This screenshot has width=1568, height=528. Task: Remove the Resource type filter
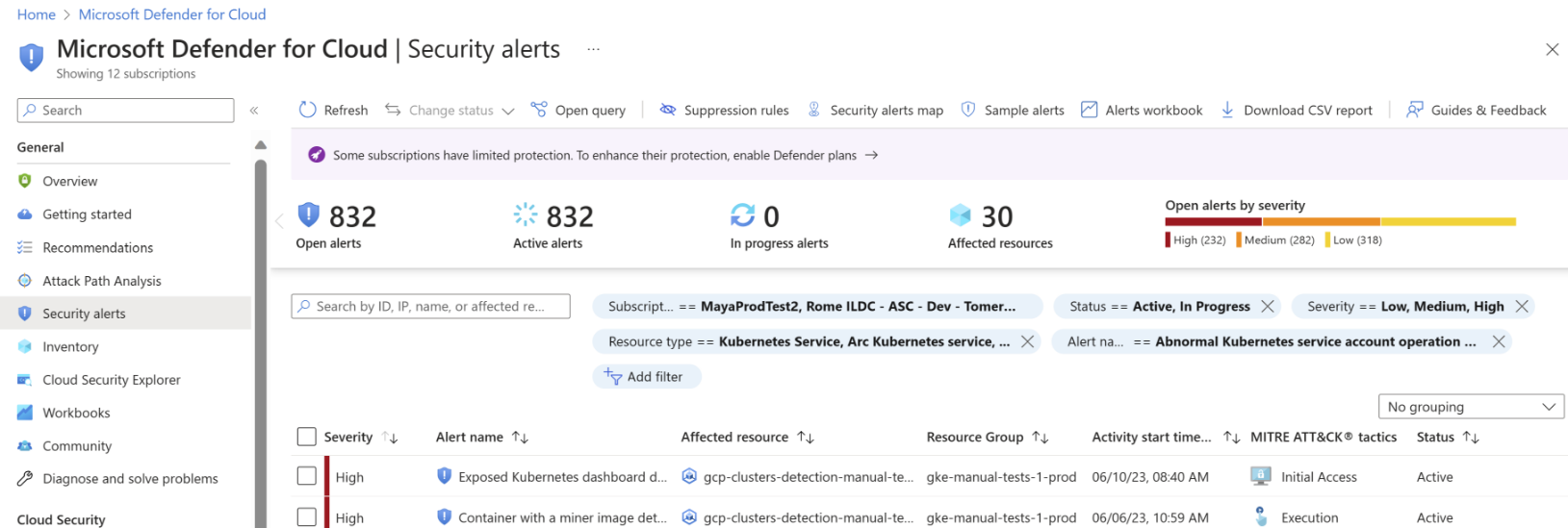point(1027,341)
